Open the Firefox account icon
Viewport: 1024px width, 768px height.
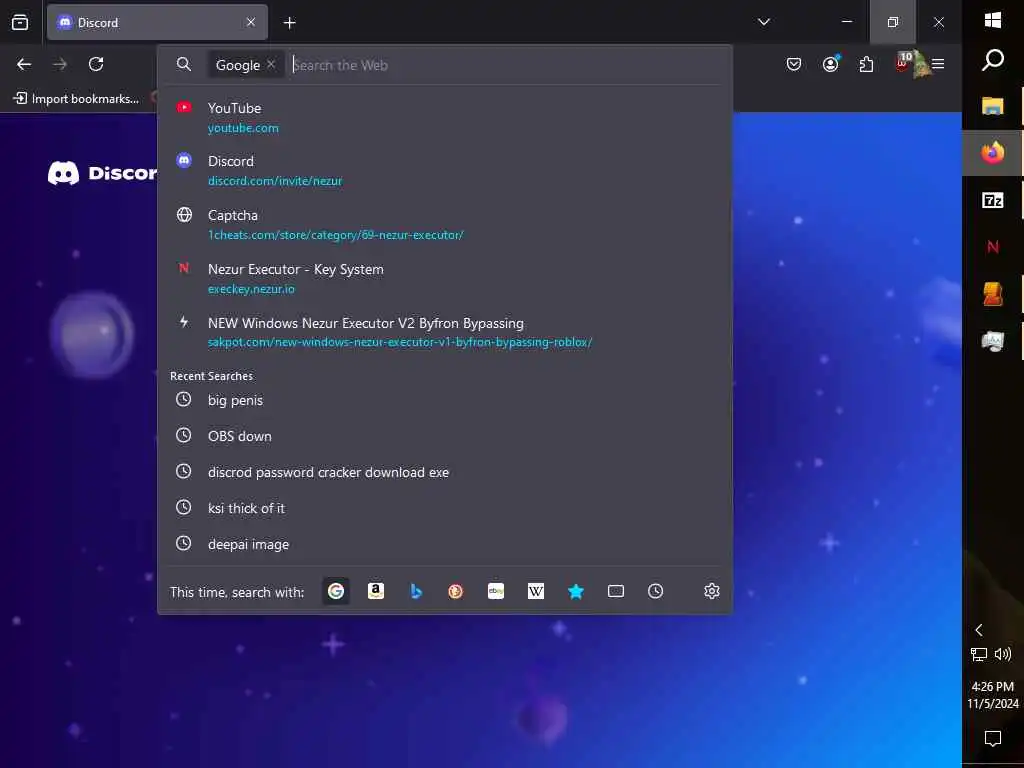coord(830,64)
